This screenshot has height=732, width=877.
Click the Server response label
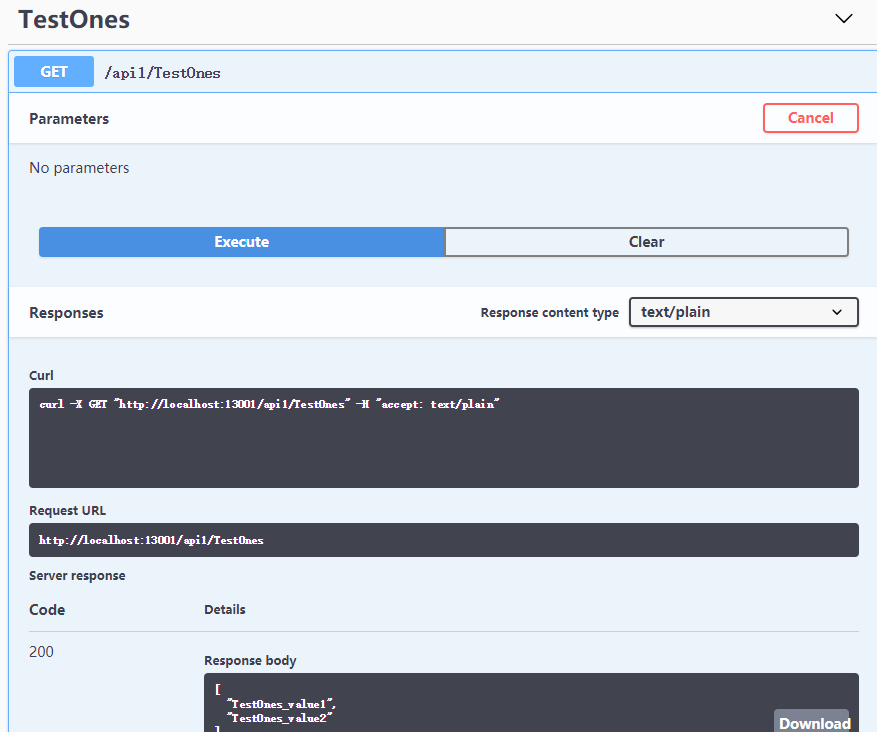pos(77,575)
